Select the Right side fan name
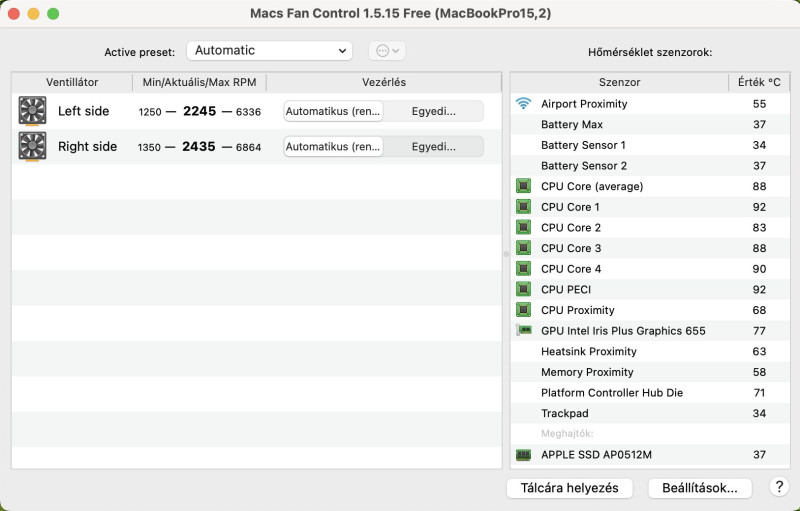 87,147
